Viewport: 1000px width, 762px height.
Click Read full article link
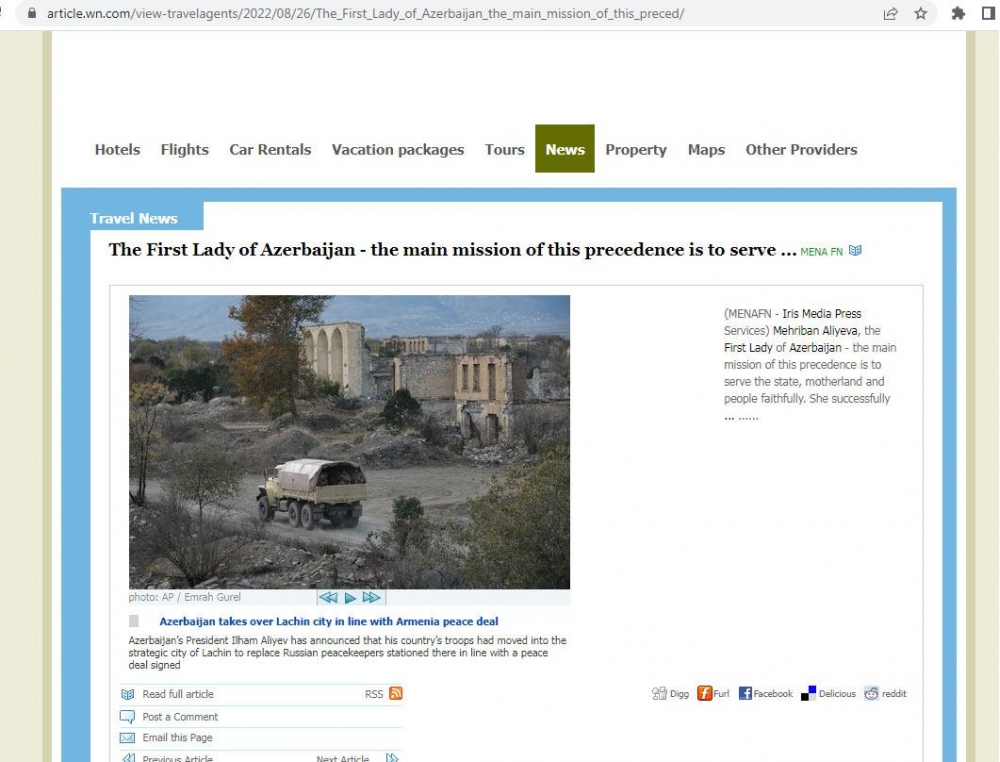pyautogui.click(x=178, y=694)
